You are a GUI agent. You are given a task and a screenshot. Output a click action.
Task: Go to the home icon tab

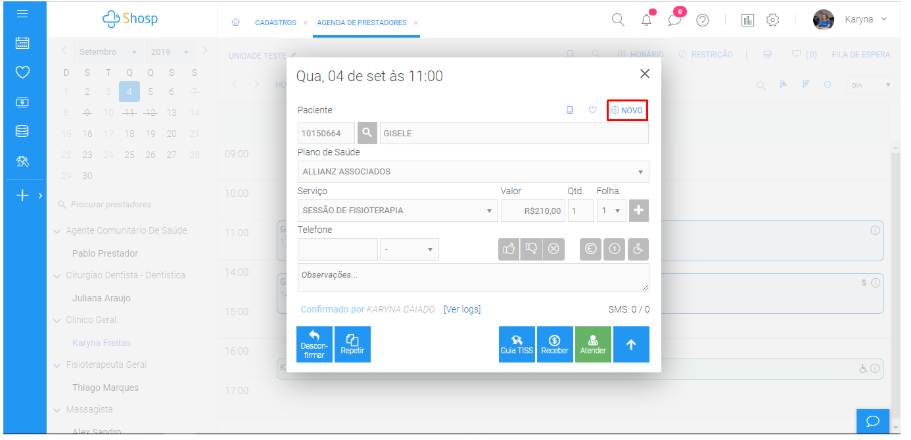[x=235, y=23]
